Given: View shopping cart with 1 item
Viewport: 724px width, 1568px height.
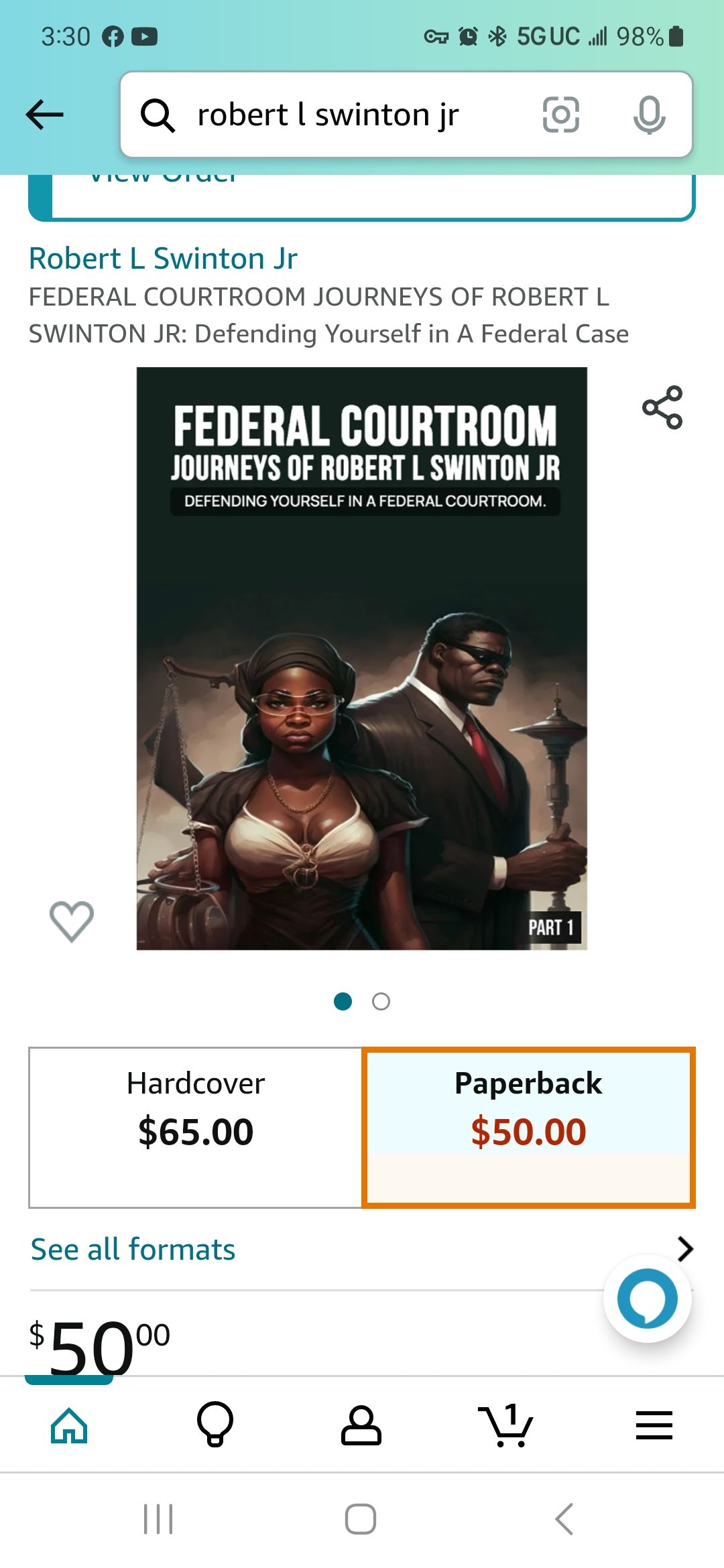Looking at the screenshot, I should [x=506, y=1425].
